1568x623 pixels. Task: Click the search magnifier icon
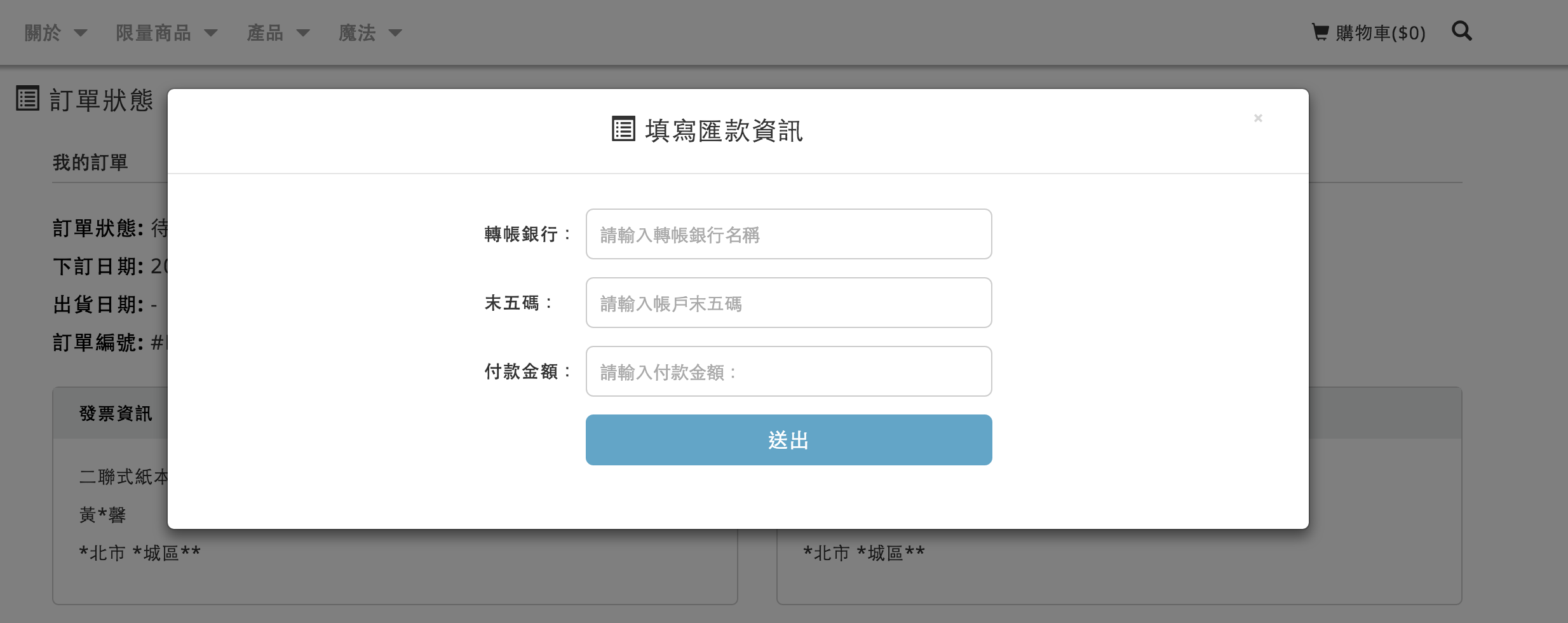tap(1462, 31)
